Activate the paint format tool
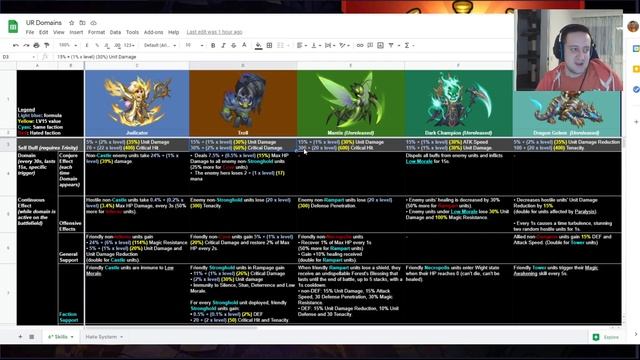The height and width of the screenshot is (360, 640). click(x=47, y=45)
